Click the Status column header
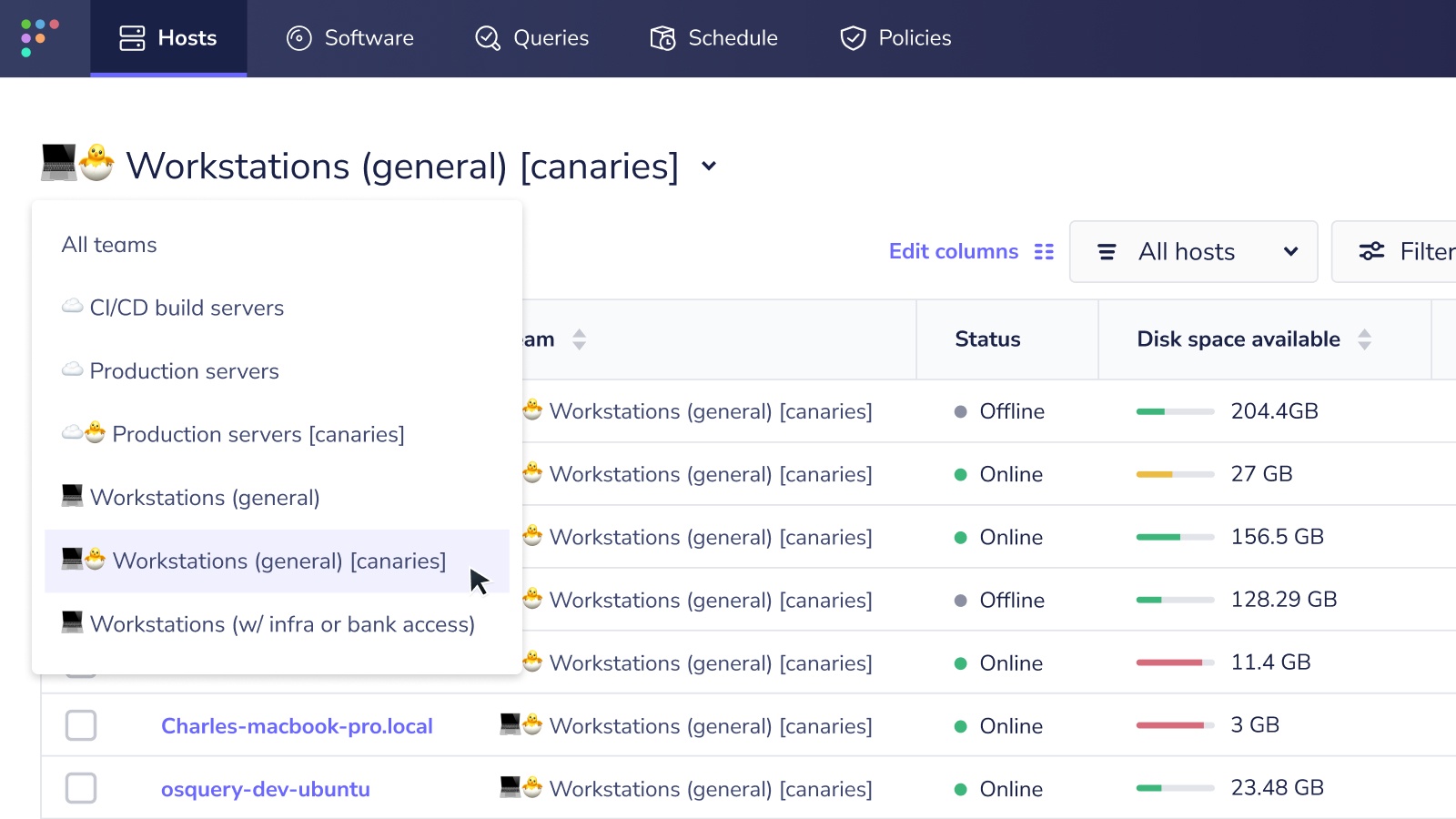 click(x=987, y=339)
